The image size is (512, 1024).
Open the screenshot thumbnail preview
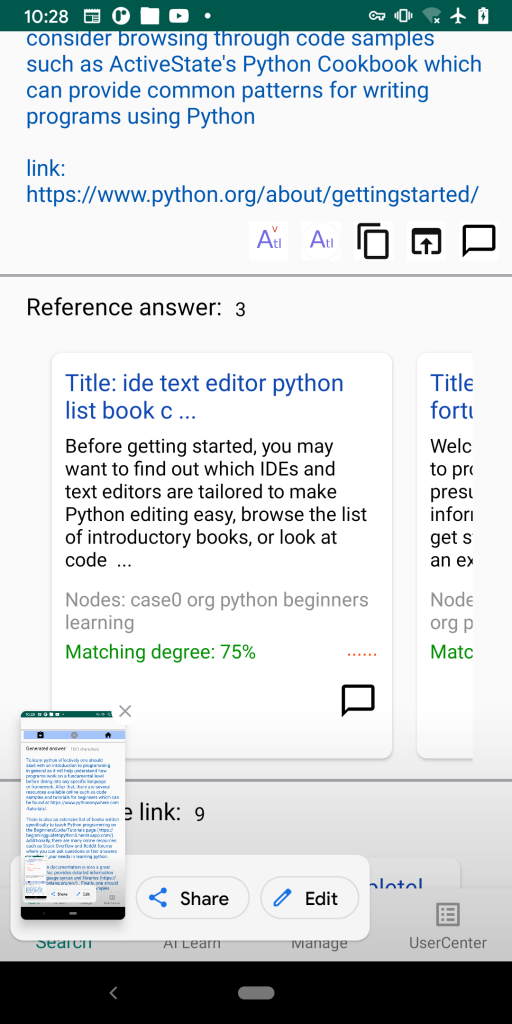pyautogui.click(x=72, y=815)
